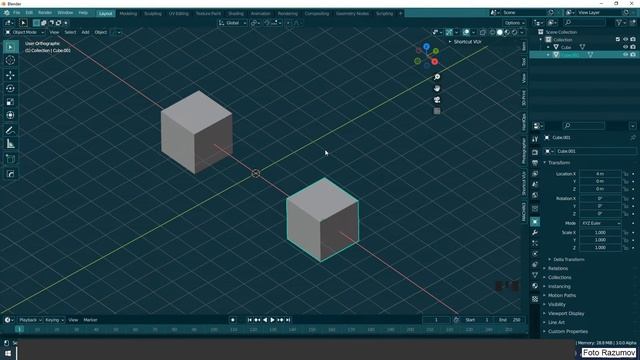640x360 pixels.
Task: Open the Render properties tab
Action: pyautogui.click(x=535, y=152)
